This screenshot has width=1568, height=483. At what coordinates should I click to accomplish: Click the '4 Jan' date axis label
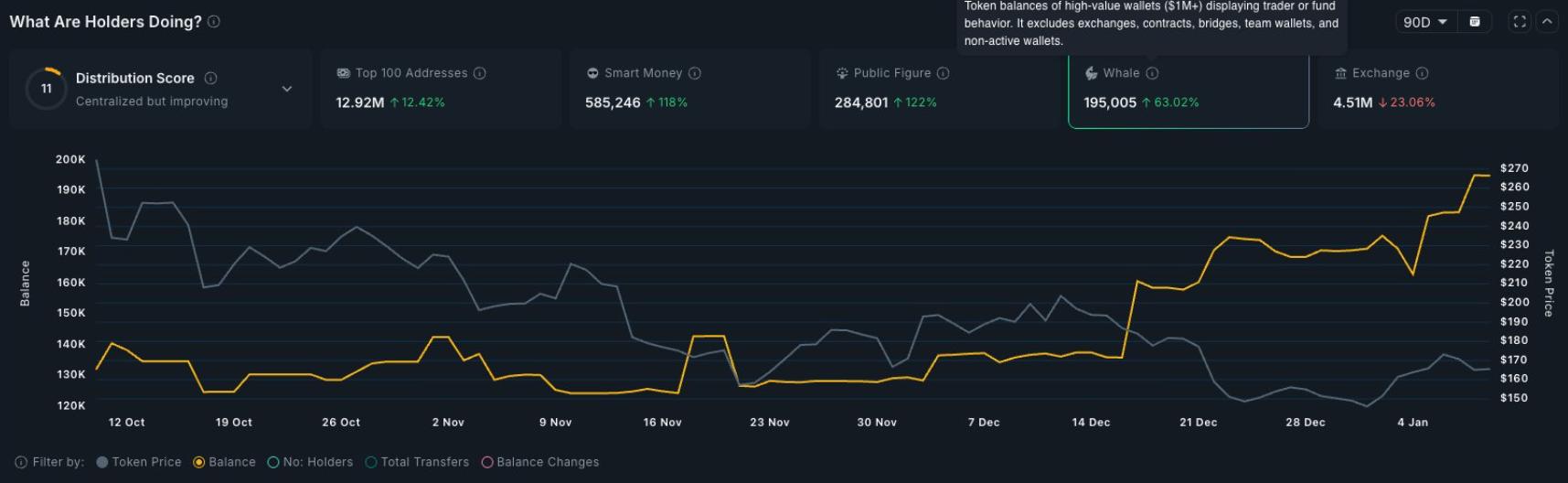[1412, 423]
